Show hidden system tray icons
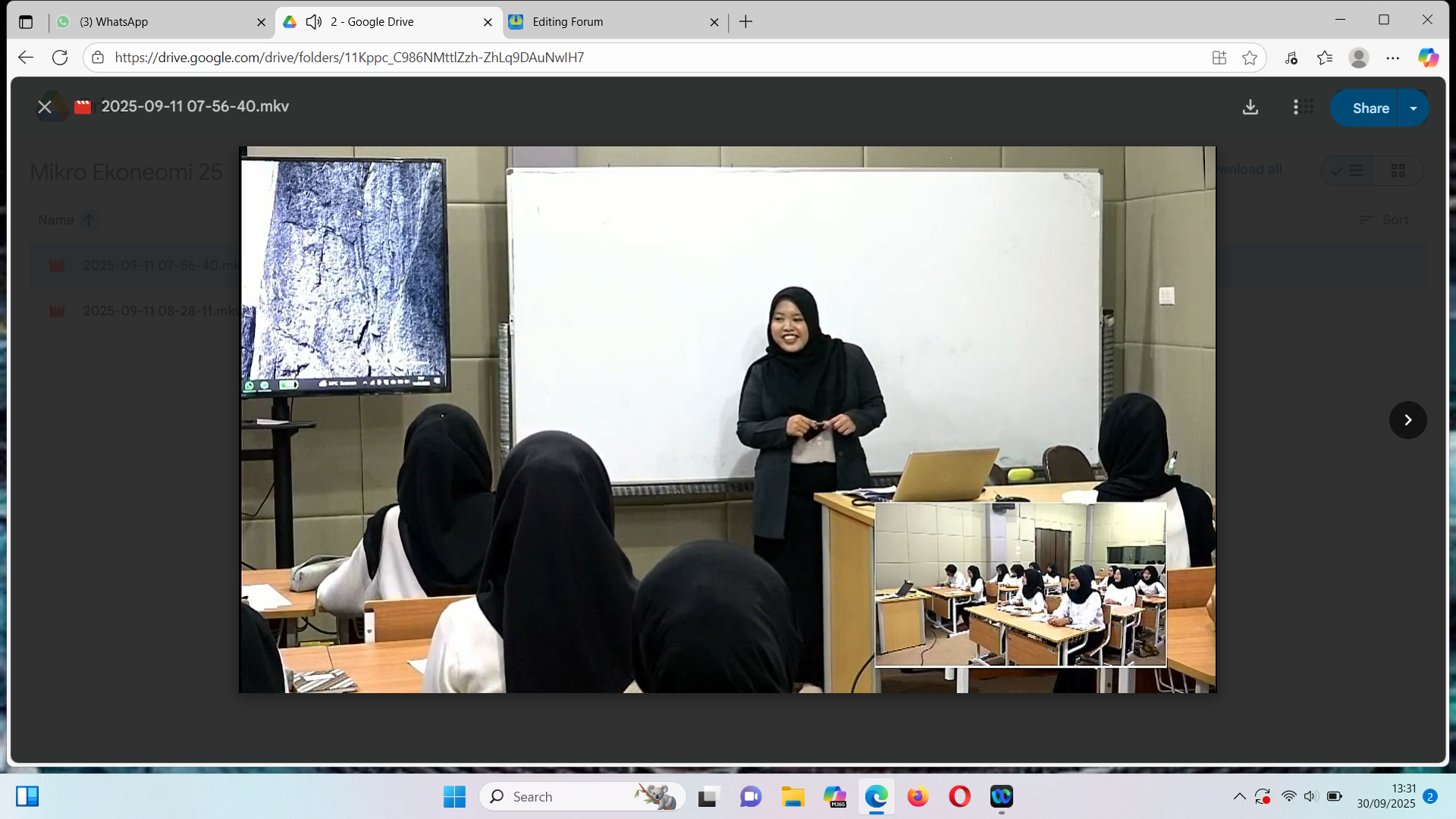This screenshot has height=819, width=1456. 1239,796
